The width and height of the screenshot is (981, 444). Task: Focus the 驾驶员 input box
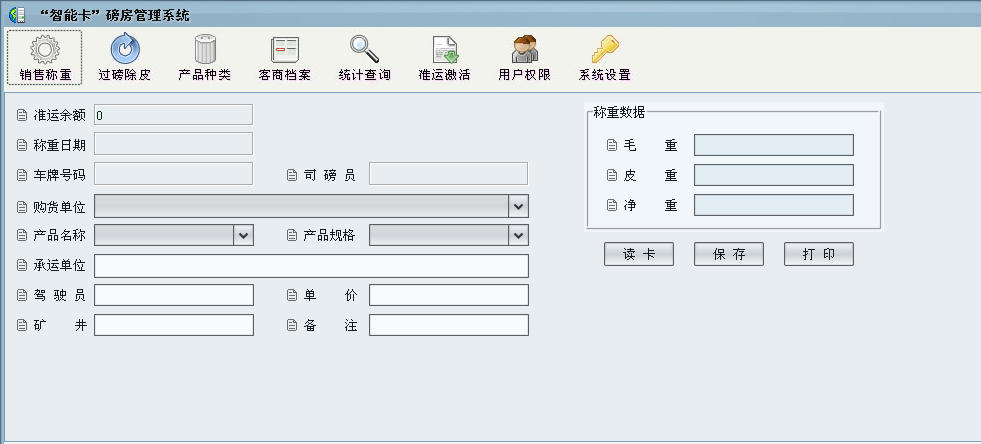click(174, 295)
